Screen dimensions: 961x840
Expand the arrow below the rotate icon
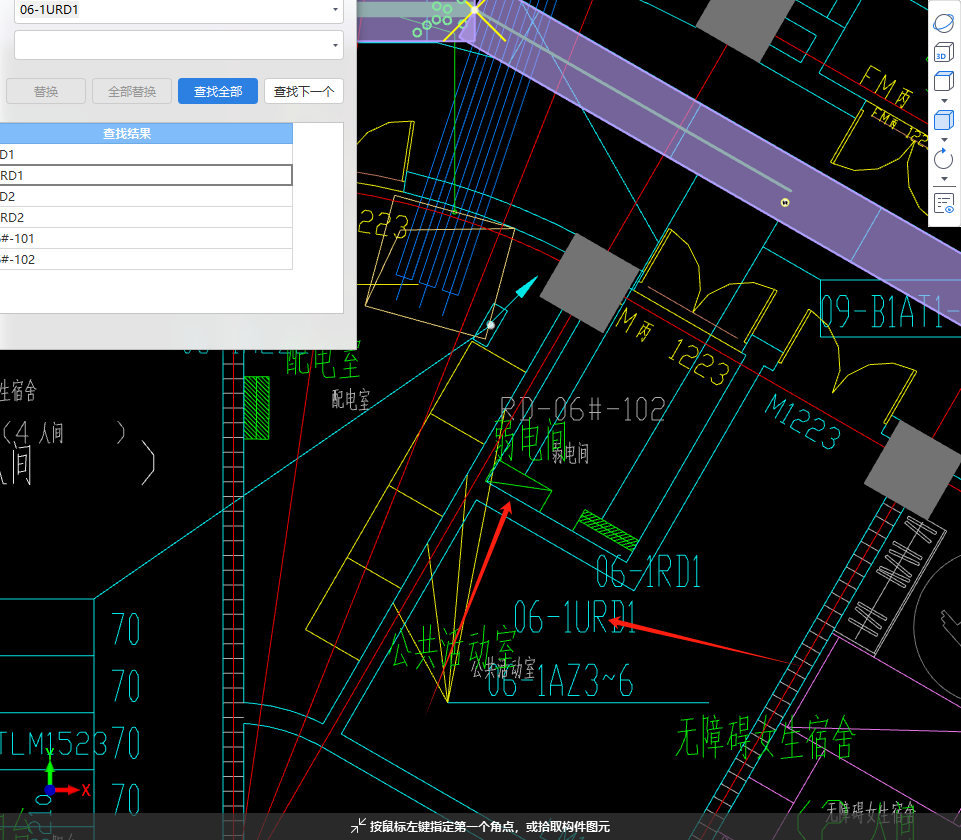click(944, 179)
